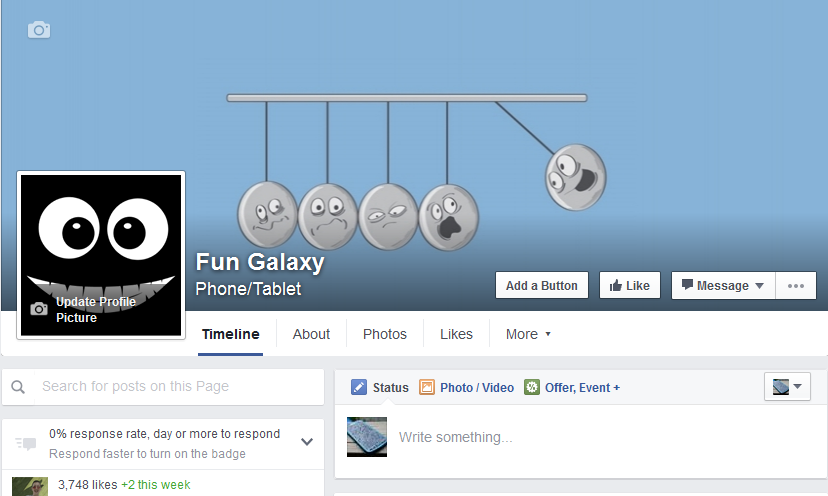Screen dimensions: 828x496
Task: Click the Add a Button button
Action: [542, 286]
